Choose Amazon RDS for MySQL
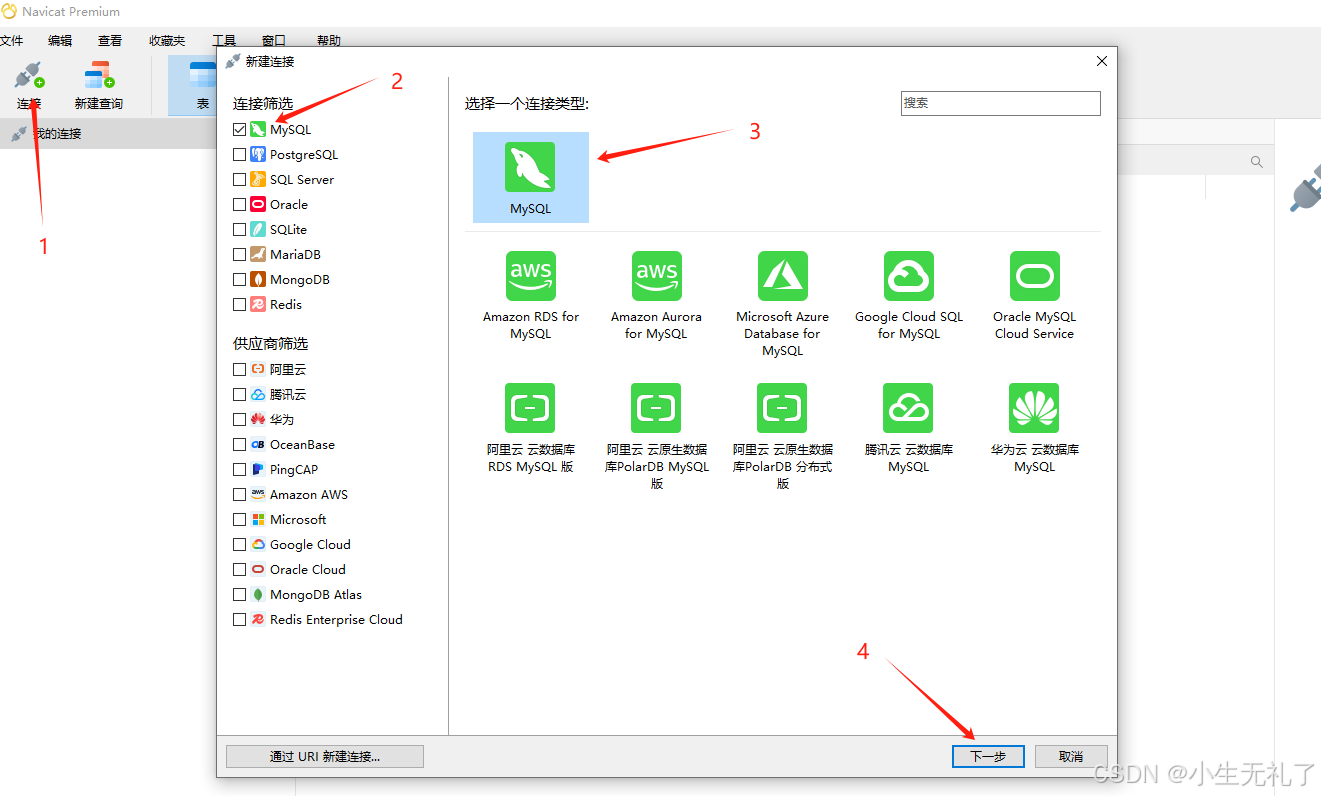The height and width of the screenshot is (796, 1321). [x=530, y=296]
